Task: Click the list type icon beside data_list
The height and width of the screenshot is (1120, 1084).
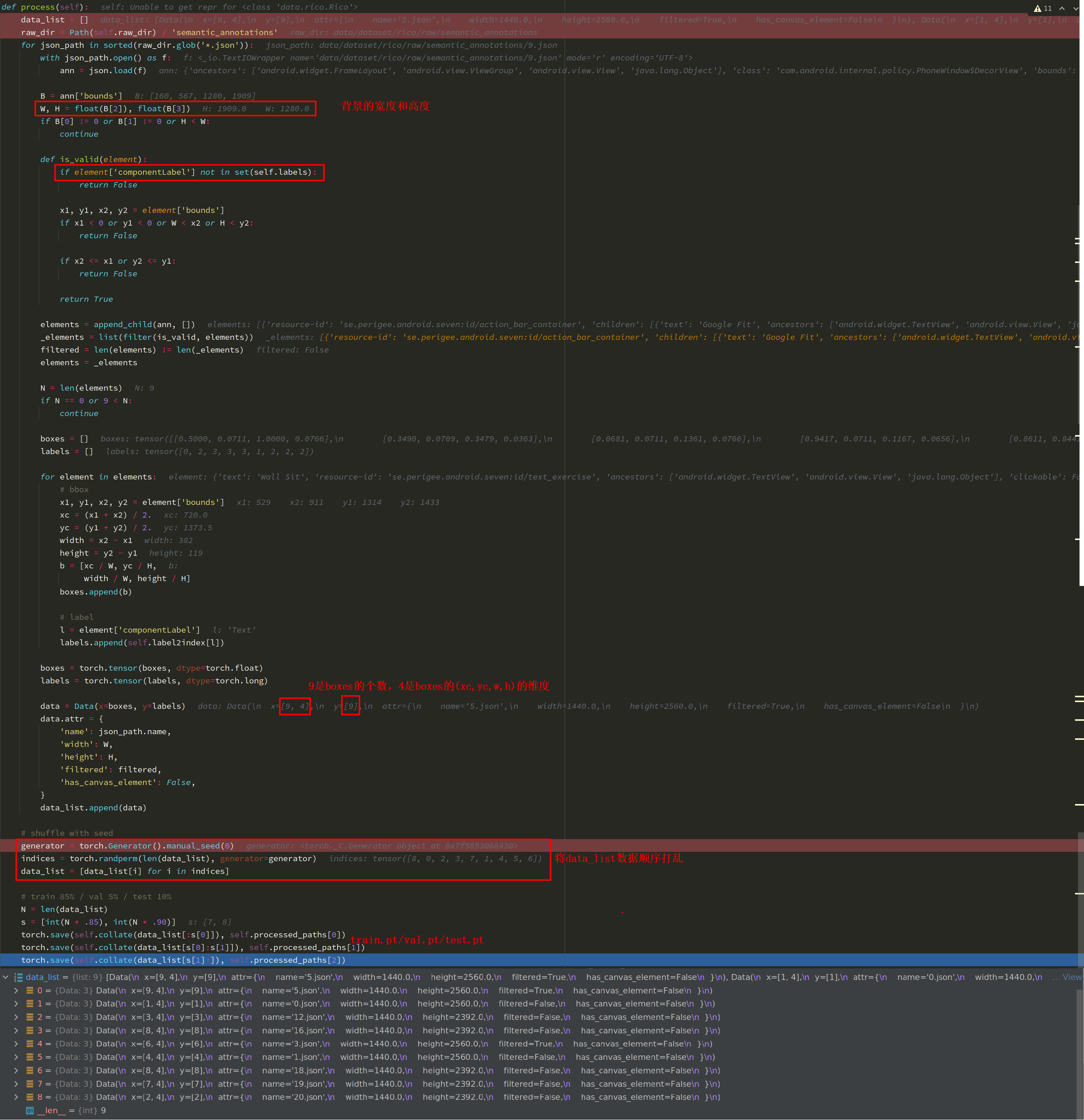Action: point(19,977)
